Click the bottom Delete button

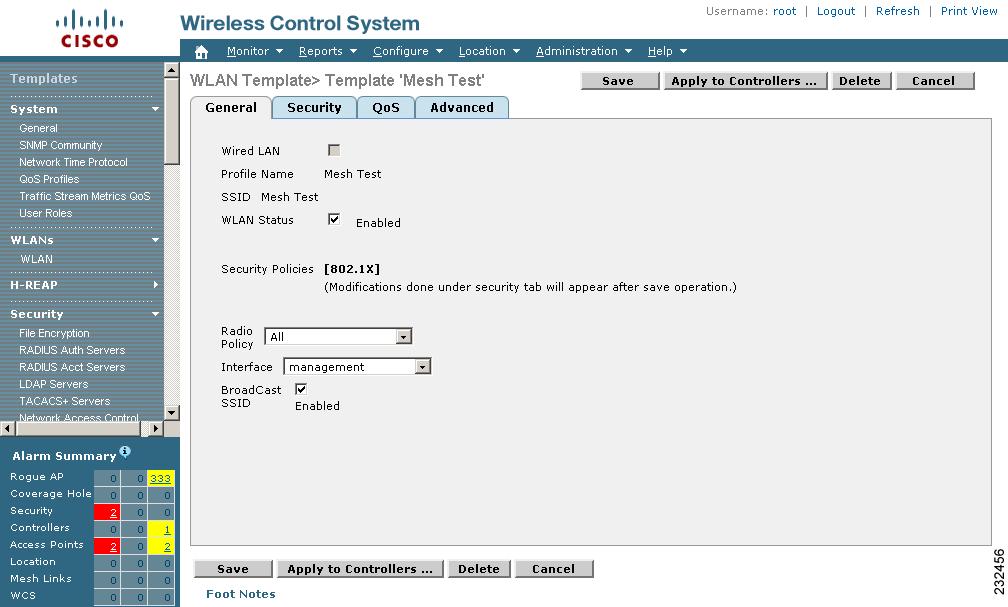click(x=480, y=569)
